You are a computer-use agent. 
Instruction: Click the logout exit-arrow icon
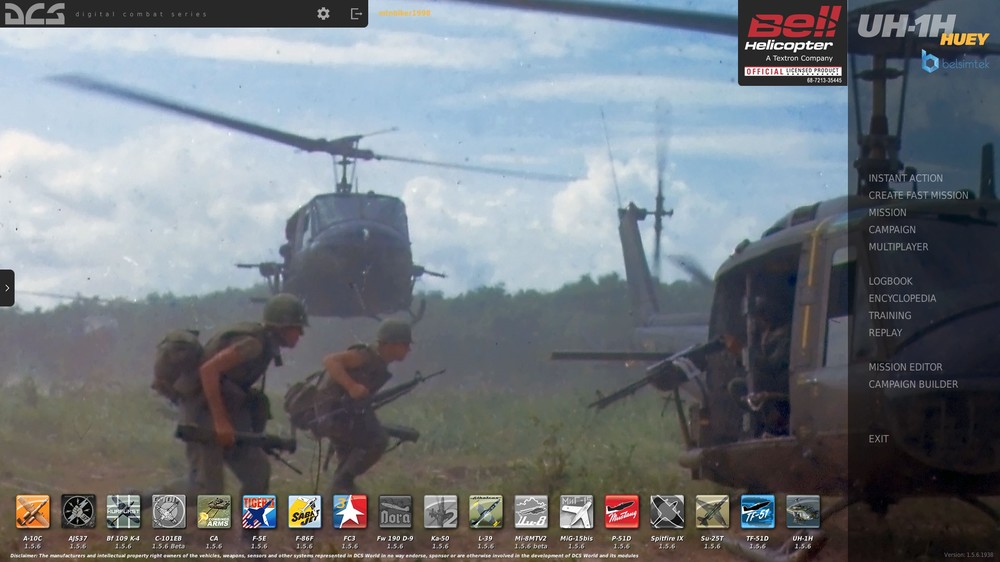point(357,13)
